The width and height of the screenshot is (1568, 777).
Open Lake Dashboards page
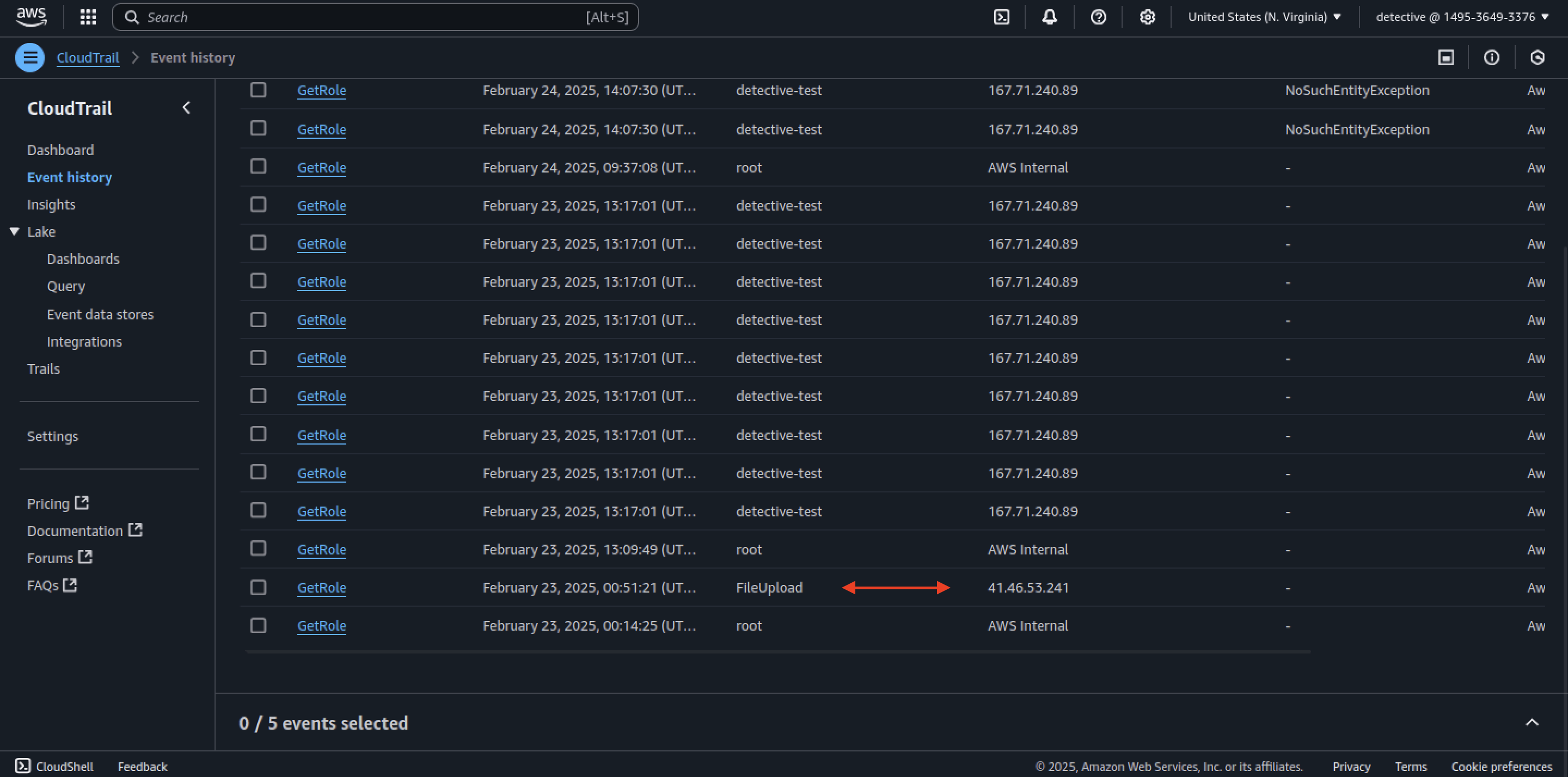[83, 258]
